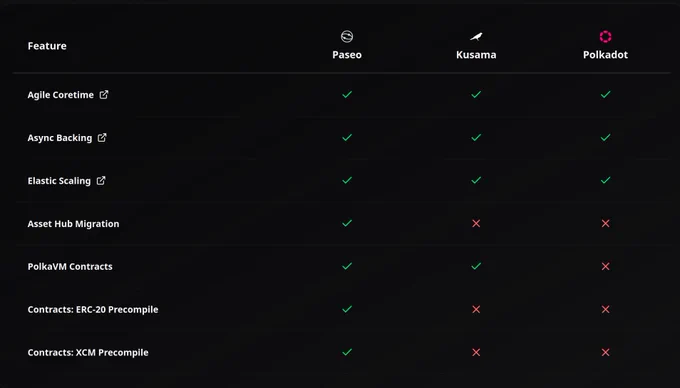Click the Async Backing feature link
The image size is (680, 388).
click(x=60, y=138)
